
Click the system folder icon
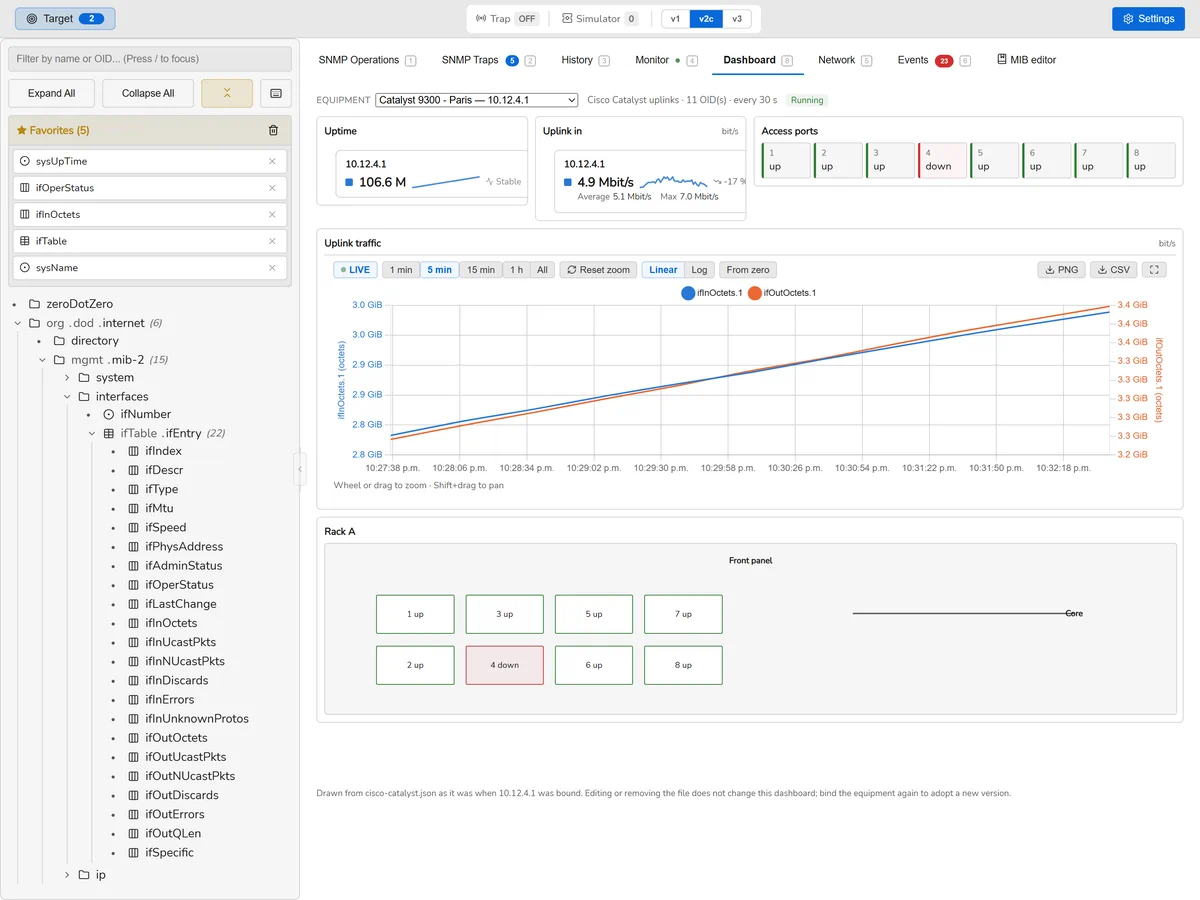(x=84, y=378)
